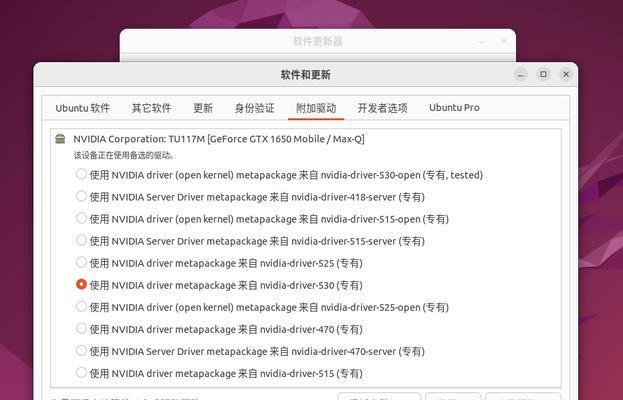Open the 其它软件 tab

[151, 108]
